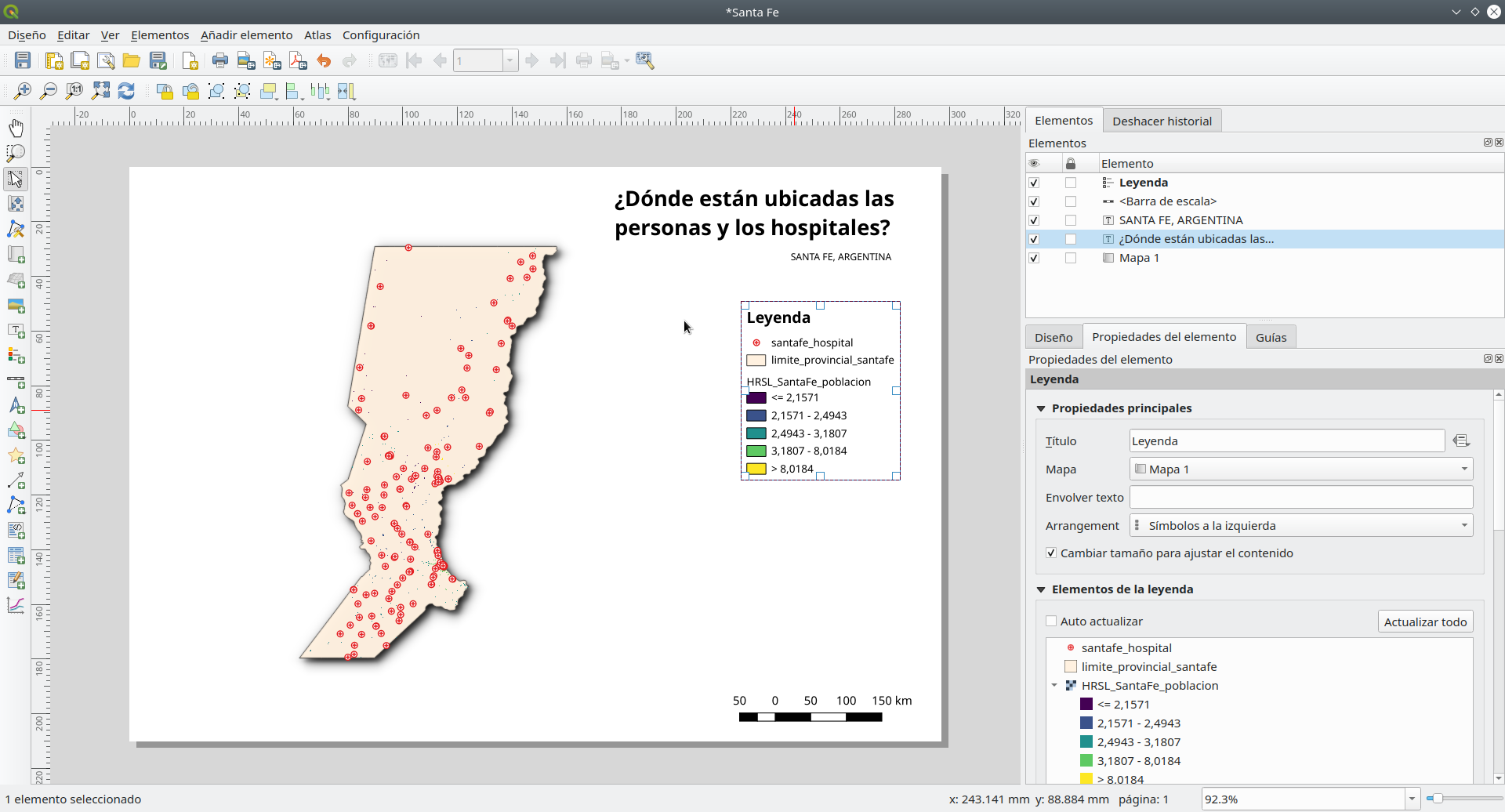This screenshot has height=812, width=1505.
Task: Toggle visibility of Mapa 1
Action: coord(1034,258)
